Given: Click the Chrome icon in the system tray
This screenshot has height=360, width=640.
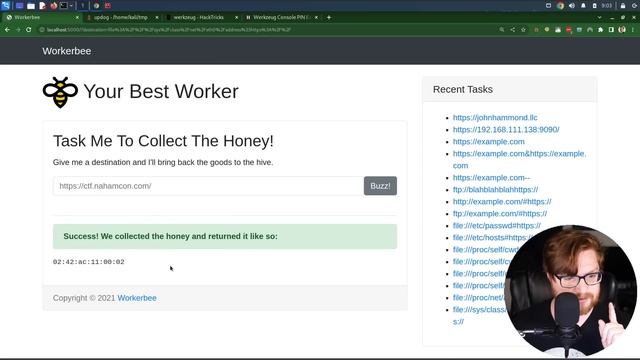Looking at the screenshot, I should (560, 6).
